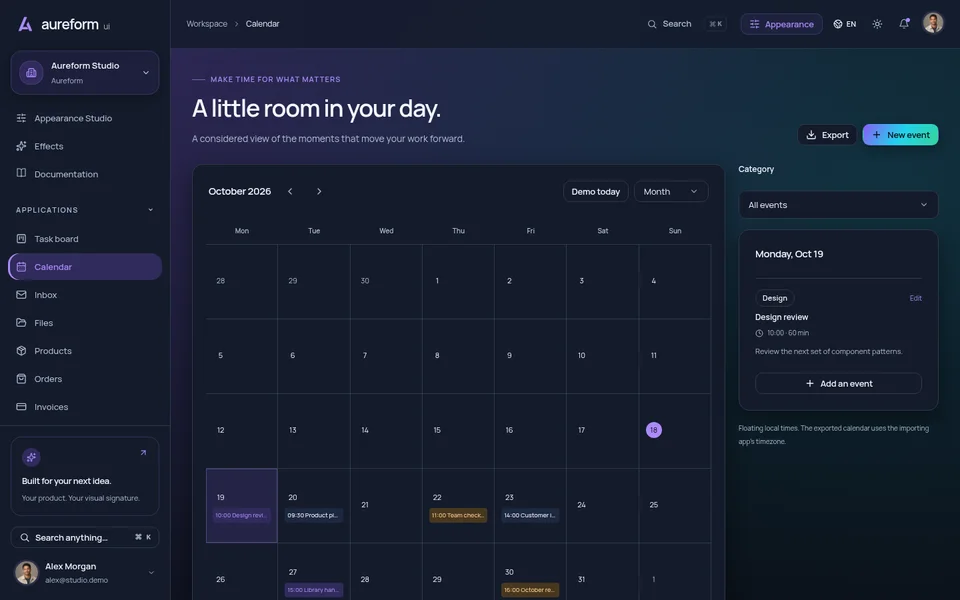The image size is (960, 600).
Task: Select Calendar in the sidebar
Action: point(85,267)
